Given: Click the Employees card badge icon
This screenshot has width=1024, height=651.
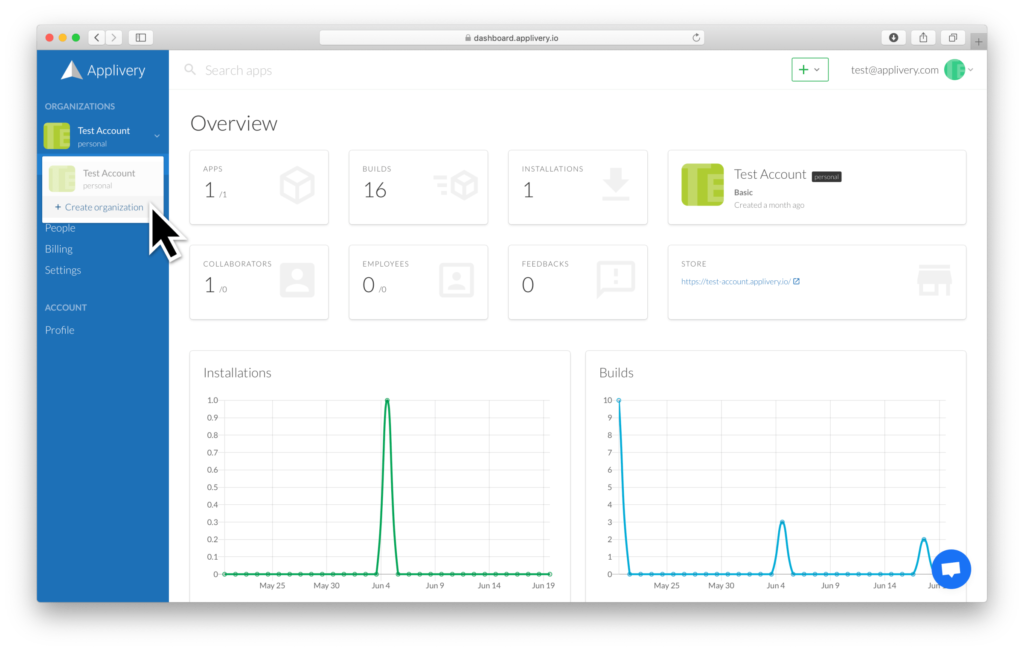Looking at the screenshot, I should coord(456,280).
